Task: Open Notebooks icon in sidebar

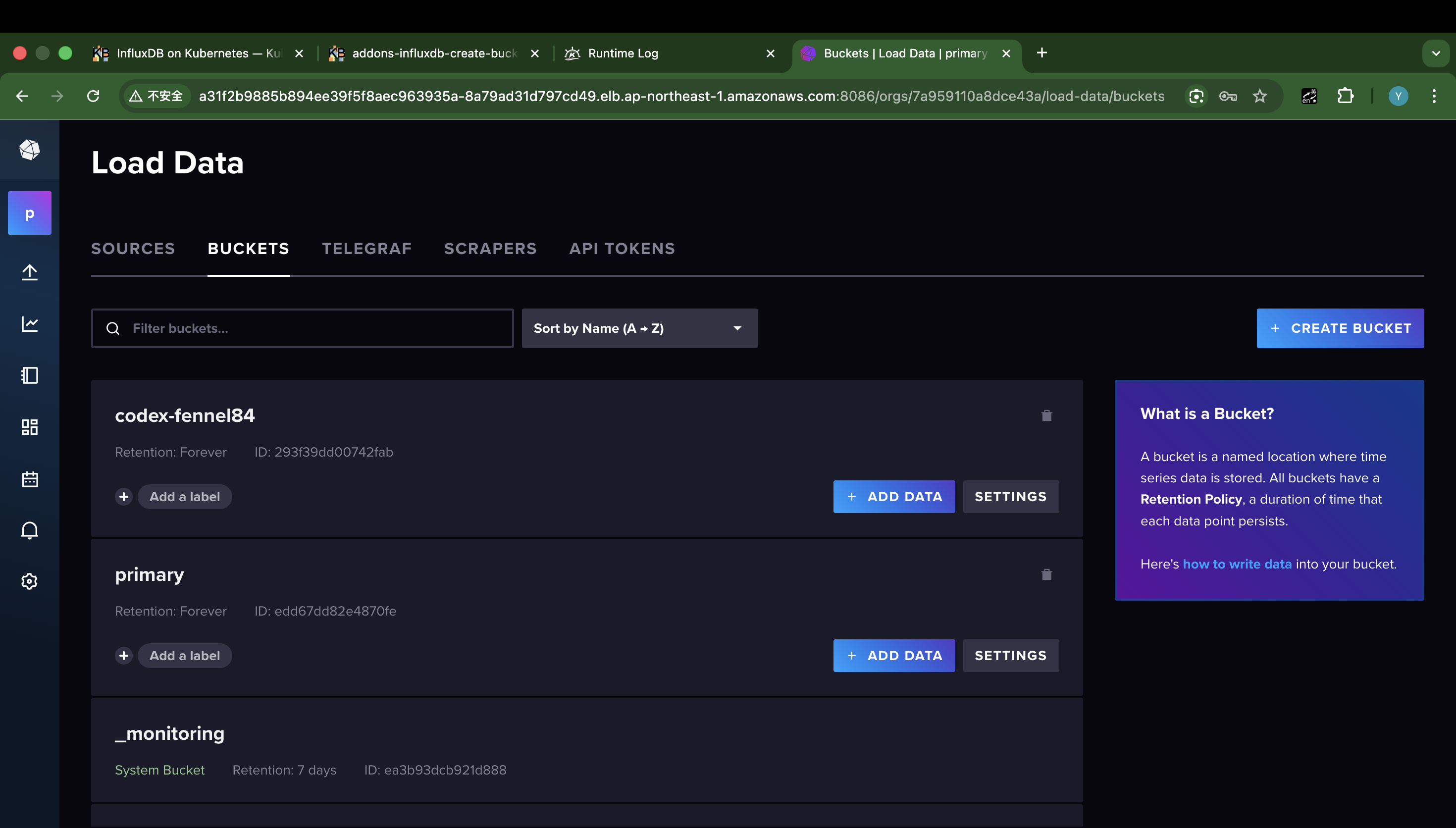Action: (x=30, y=375)
